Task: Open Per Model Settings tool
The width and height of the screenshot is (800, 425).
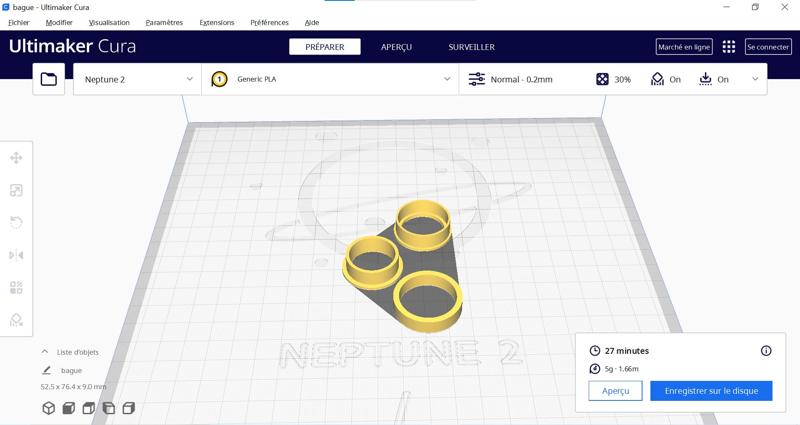Action: click(16, 287)
